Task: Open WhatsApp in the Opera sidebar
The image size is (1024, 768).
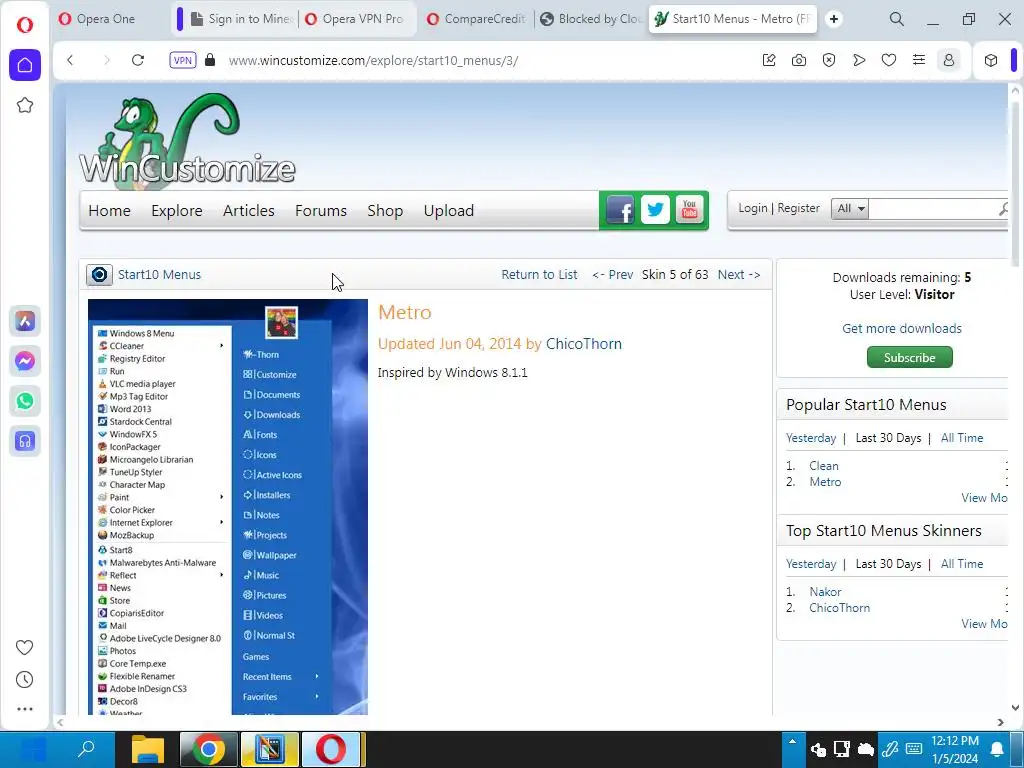Action: click(x=25, y=401)
